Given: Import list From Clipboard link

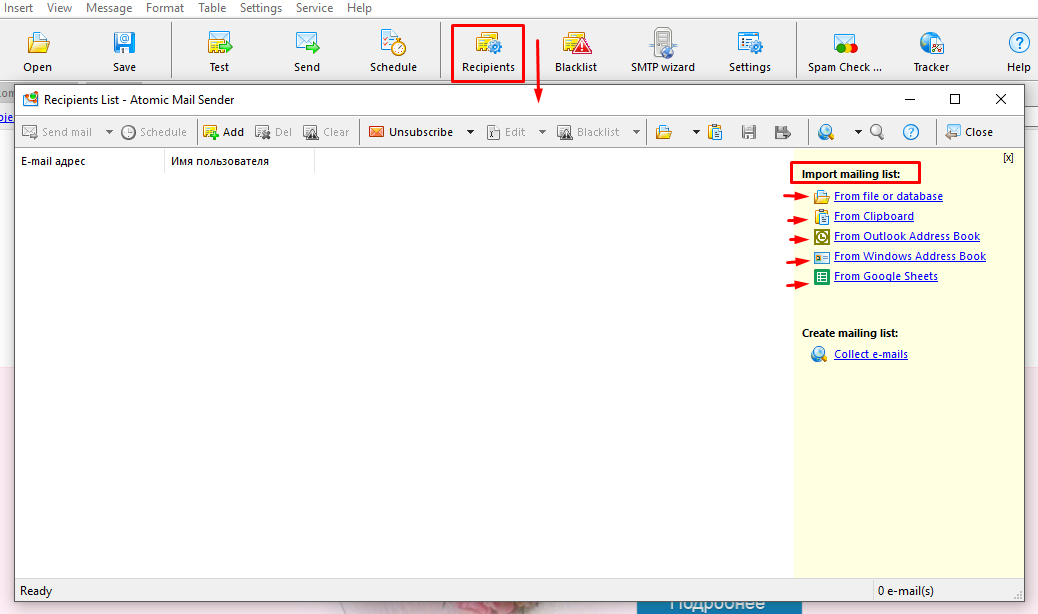Looking at the screenshot, I should (873, 216).
